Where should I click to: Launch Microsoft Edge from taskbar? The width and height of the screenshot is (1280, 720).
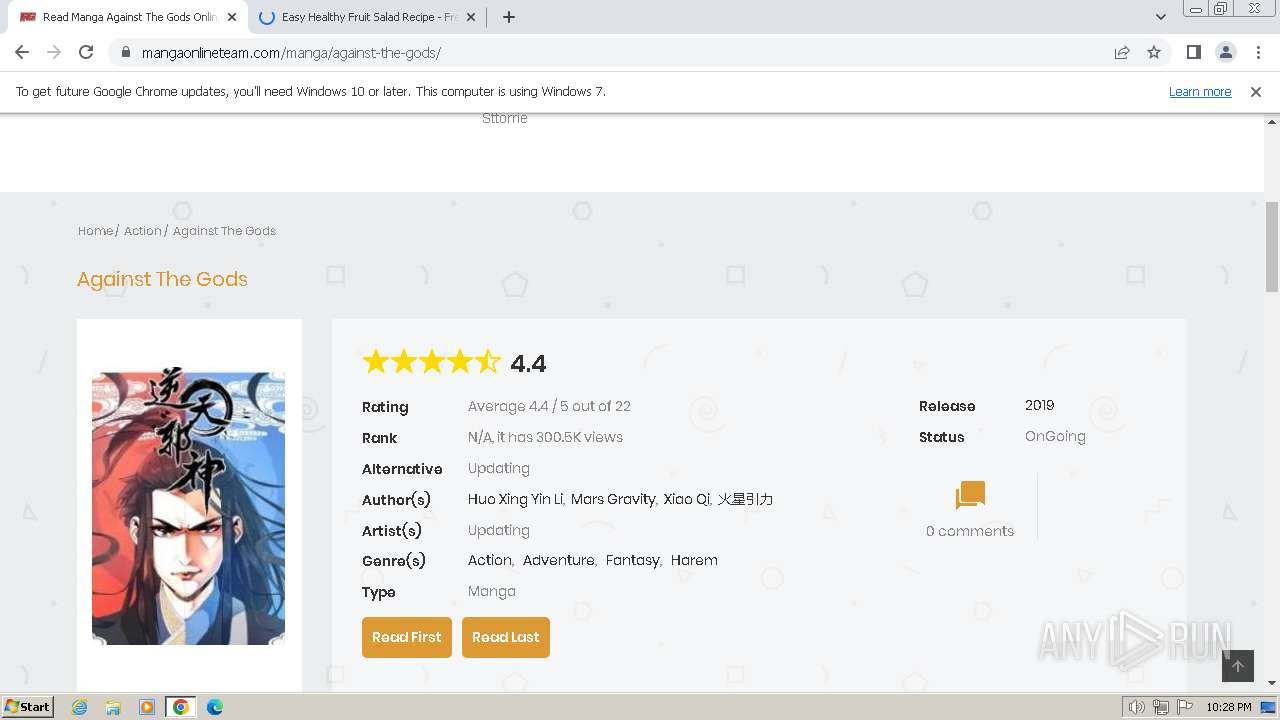[x=215, y=707]
